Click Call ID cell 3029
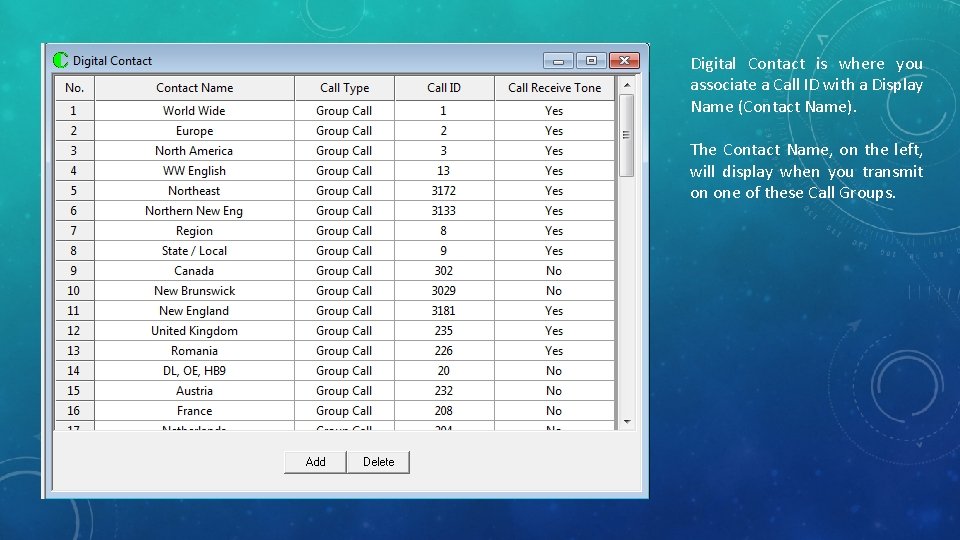 [x=444, y=291]
